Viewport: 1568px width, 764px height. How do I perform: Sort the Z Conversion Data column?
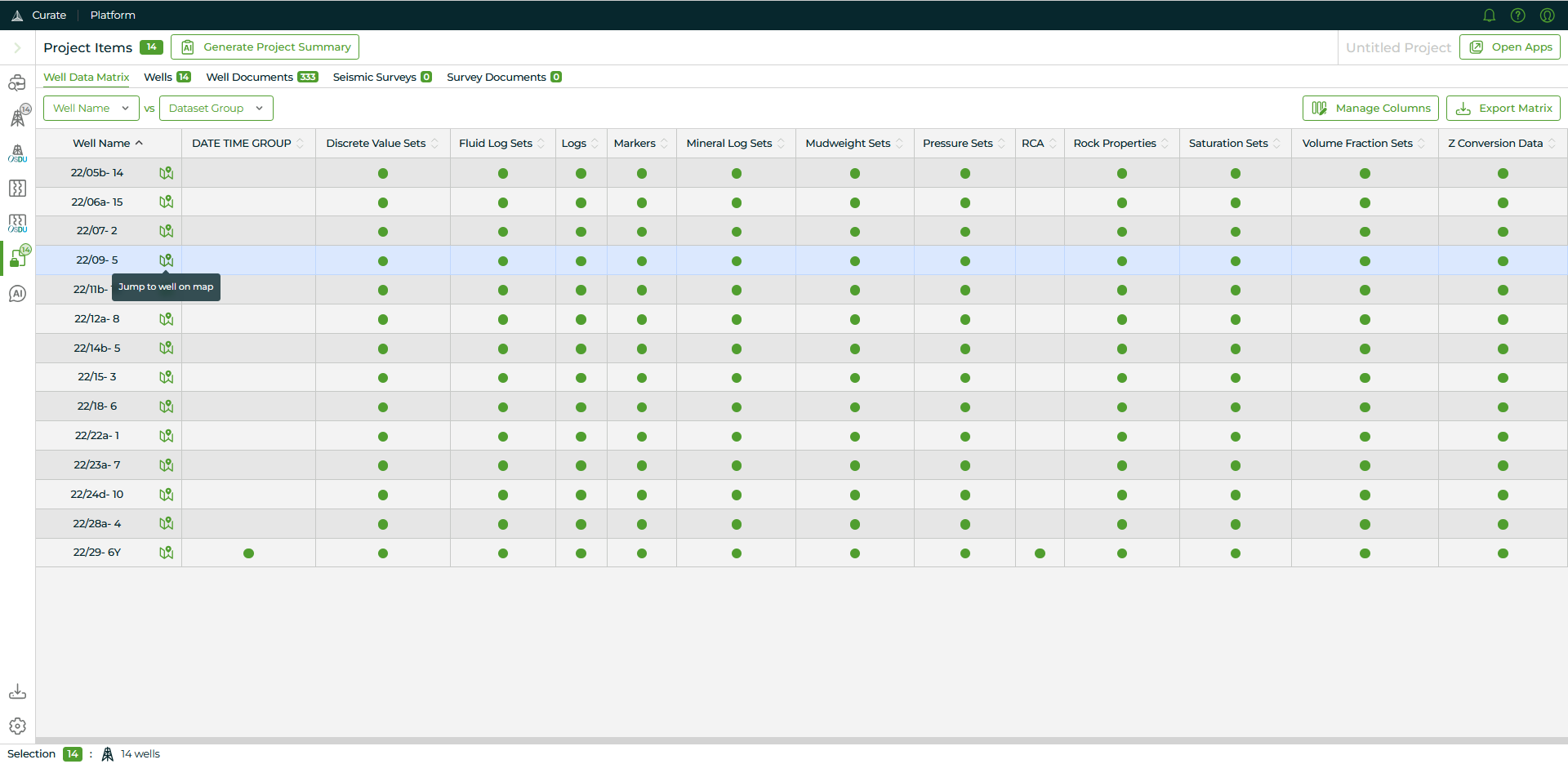coord(1552,144)
